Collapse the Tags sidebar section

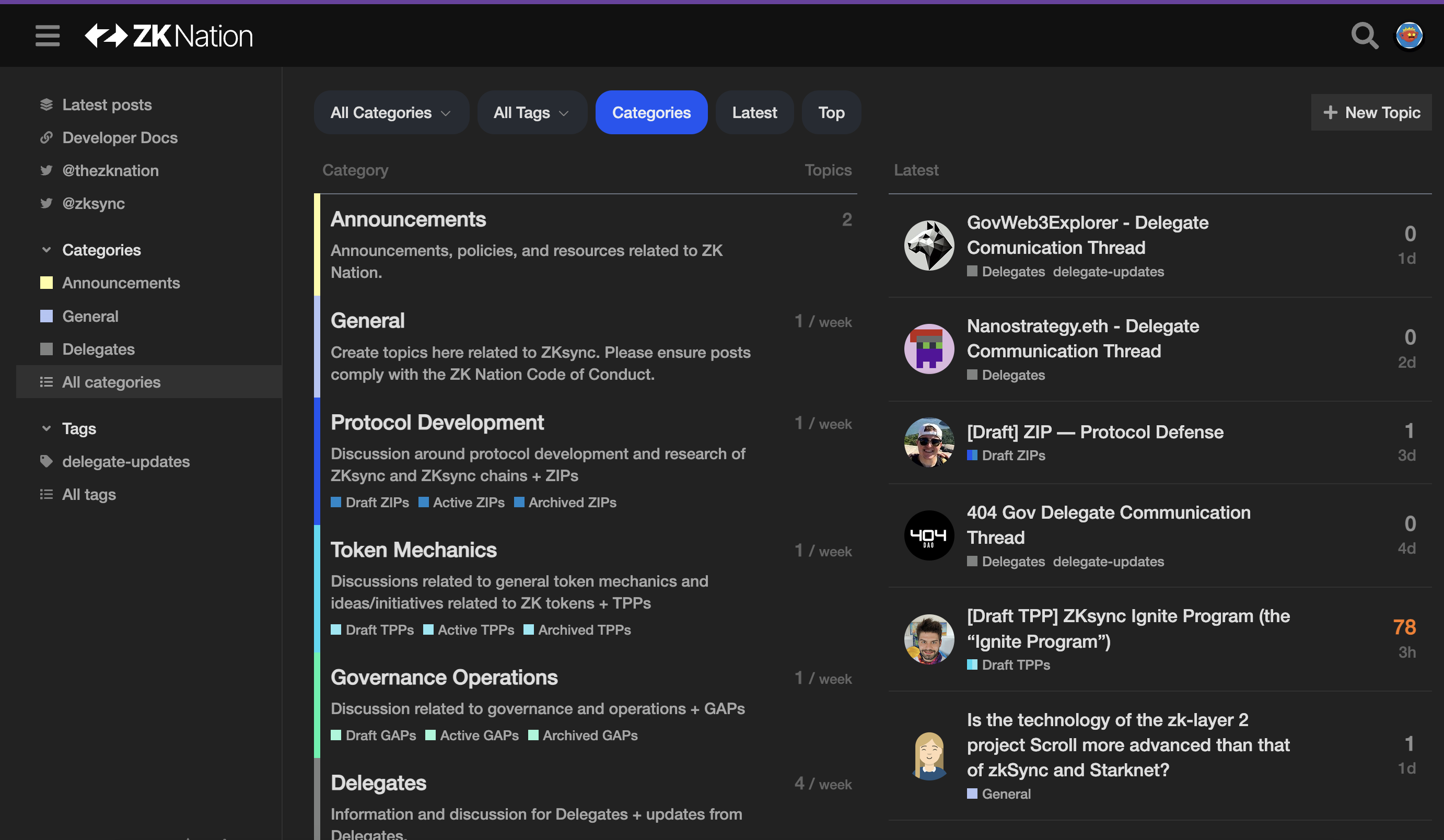[x=46, y=428]
